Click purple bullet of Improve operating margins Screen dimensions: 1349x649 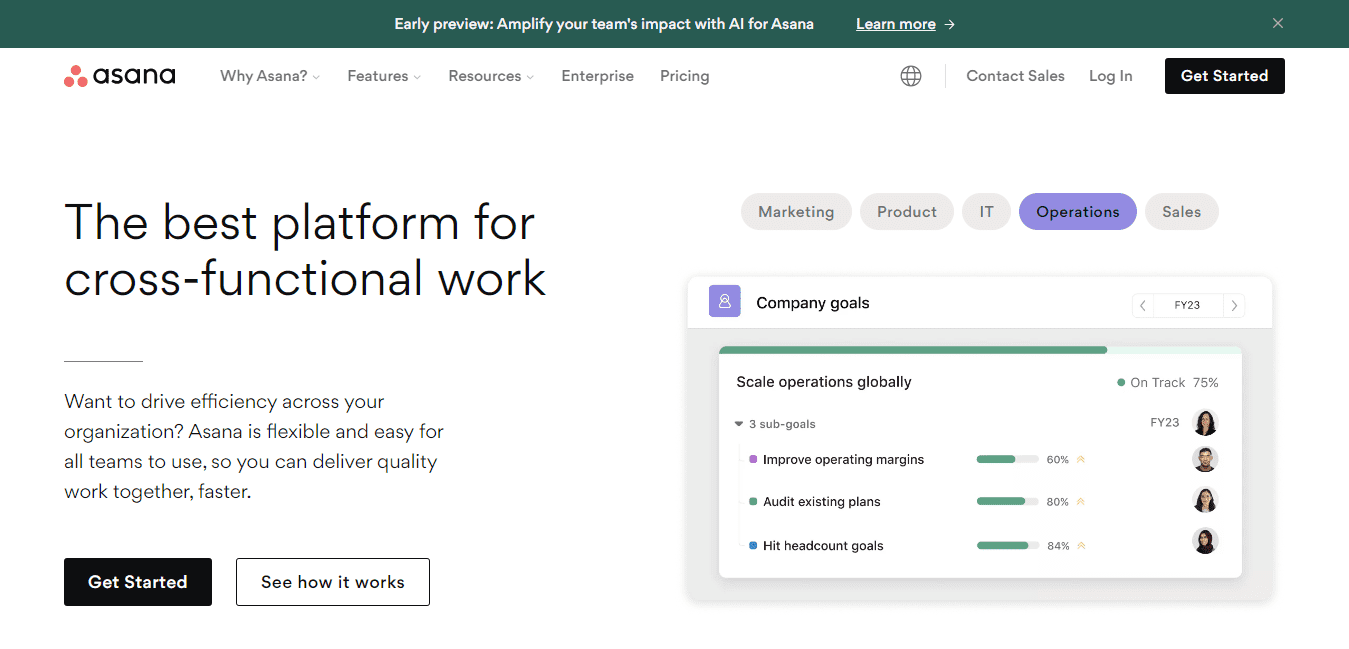(753, 460)
